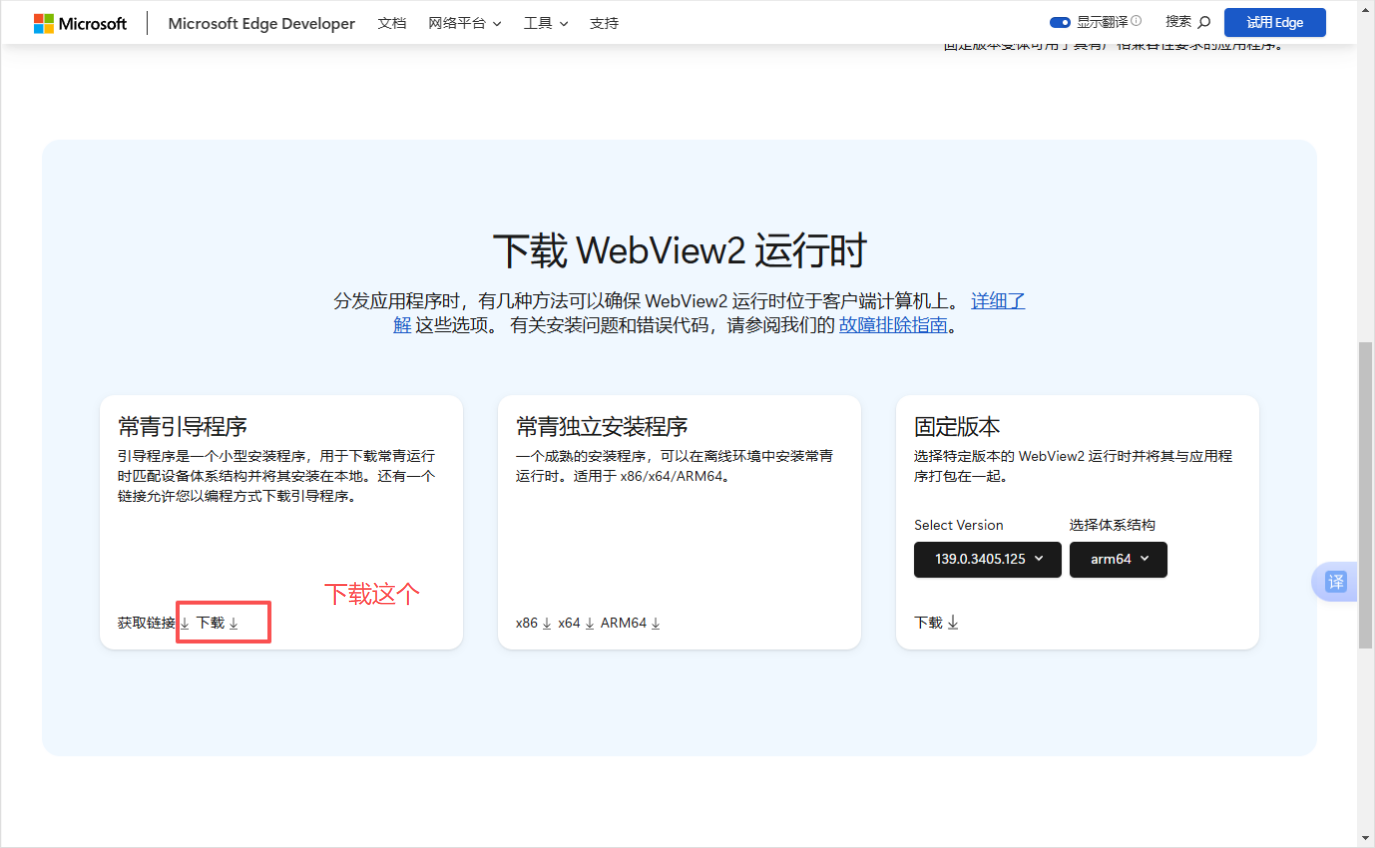The width and height of the screenshot is (1375, 848).
Task: Download the x64 standalone installer
Action: pos(576,623)
